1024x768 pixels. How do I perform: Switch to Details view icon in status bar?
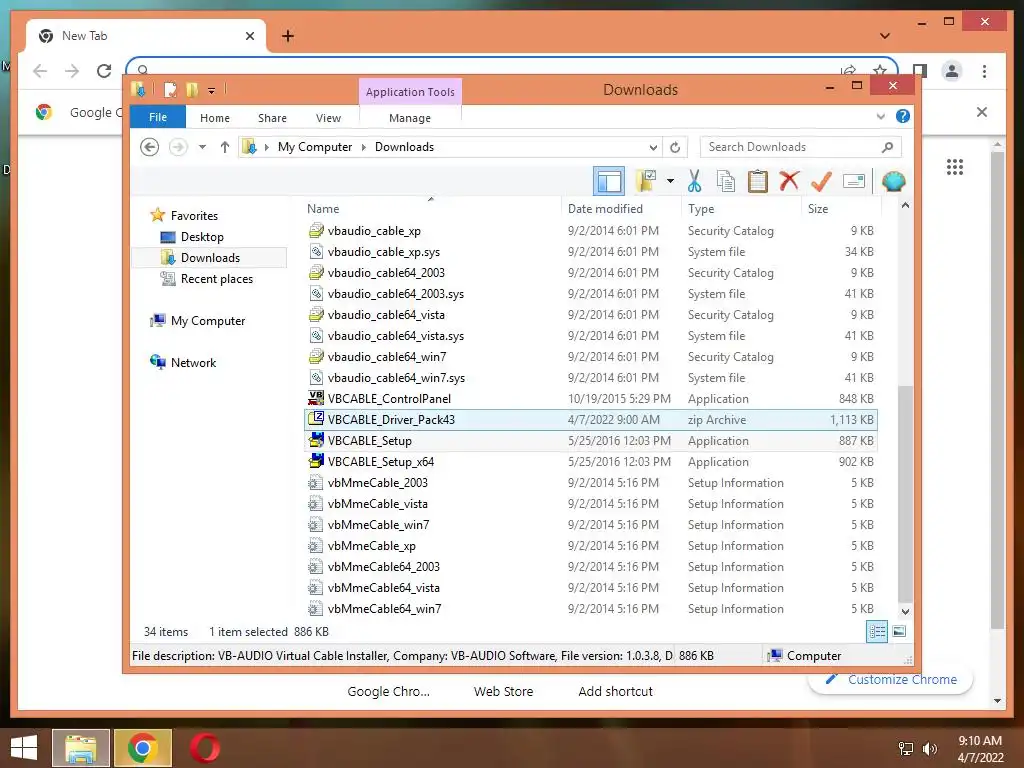(x=876, y=631)
